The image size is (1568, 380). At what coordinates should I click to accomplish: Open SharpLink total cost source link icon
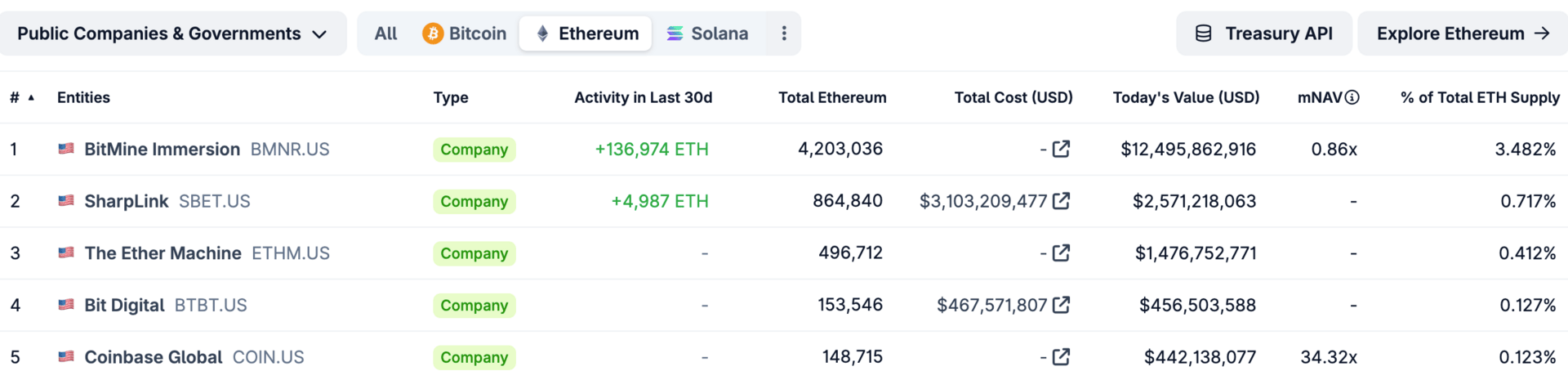(x=1061, y=201)
